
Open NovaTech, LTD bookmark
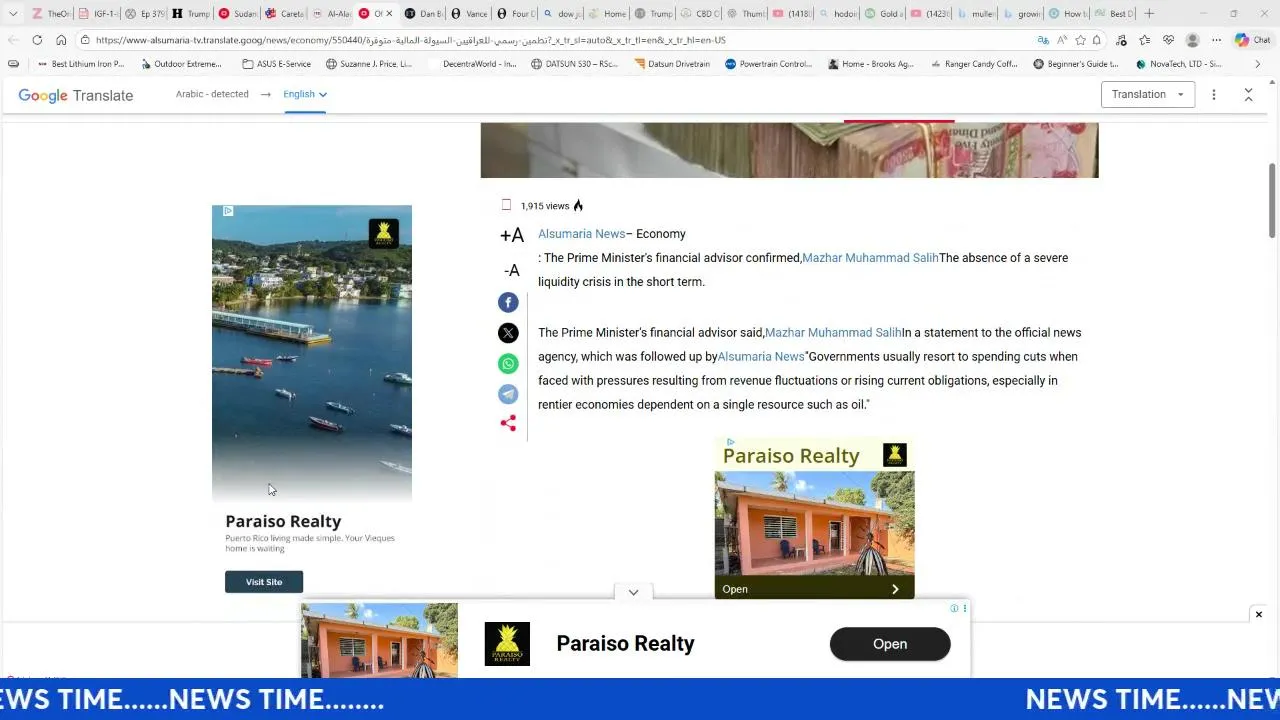1178,64
